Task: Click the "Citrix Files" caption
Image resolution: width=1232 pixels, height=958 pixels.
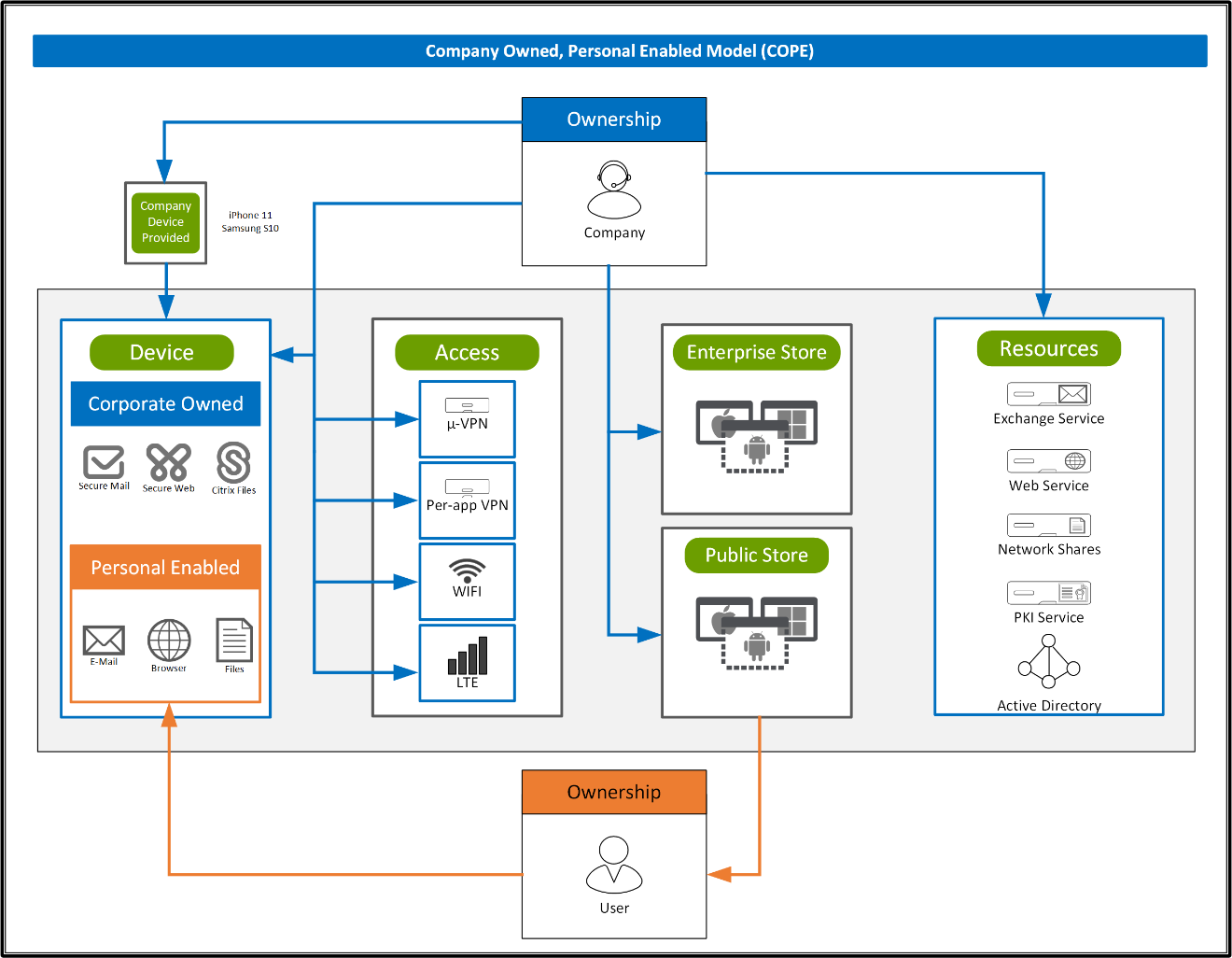Action: point(233,490)
